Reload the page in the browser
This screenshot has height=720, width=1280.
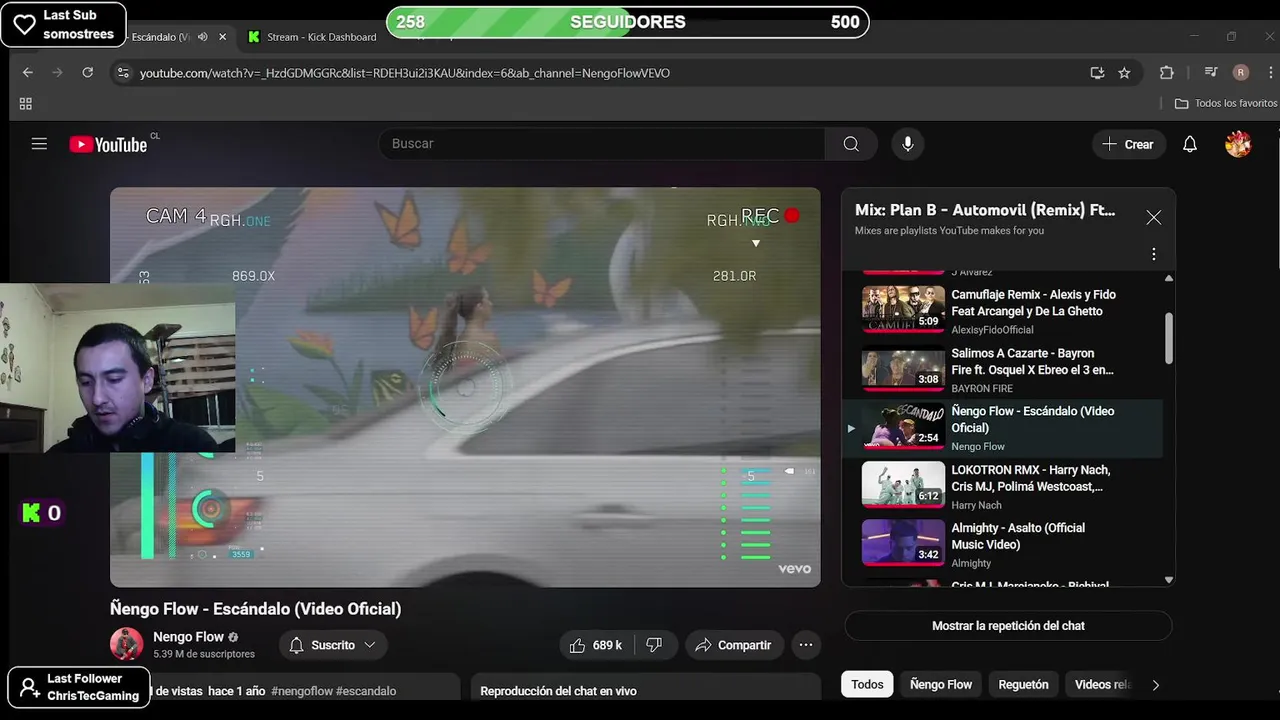pos(88,73)
